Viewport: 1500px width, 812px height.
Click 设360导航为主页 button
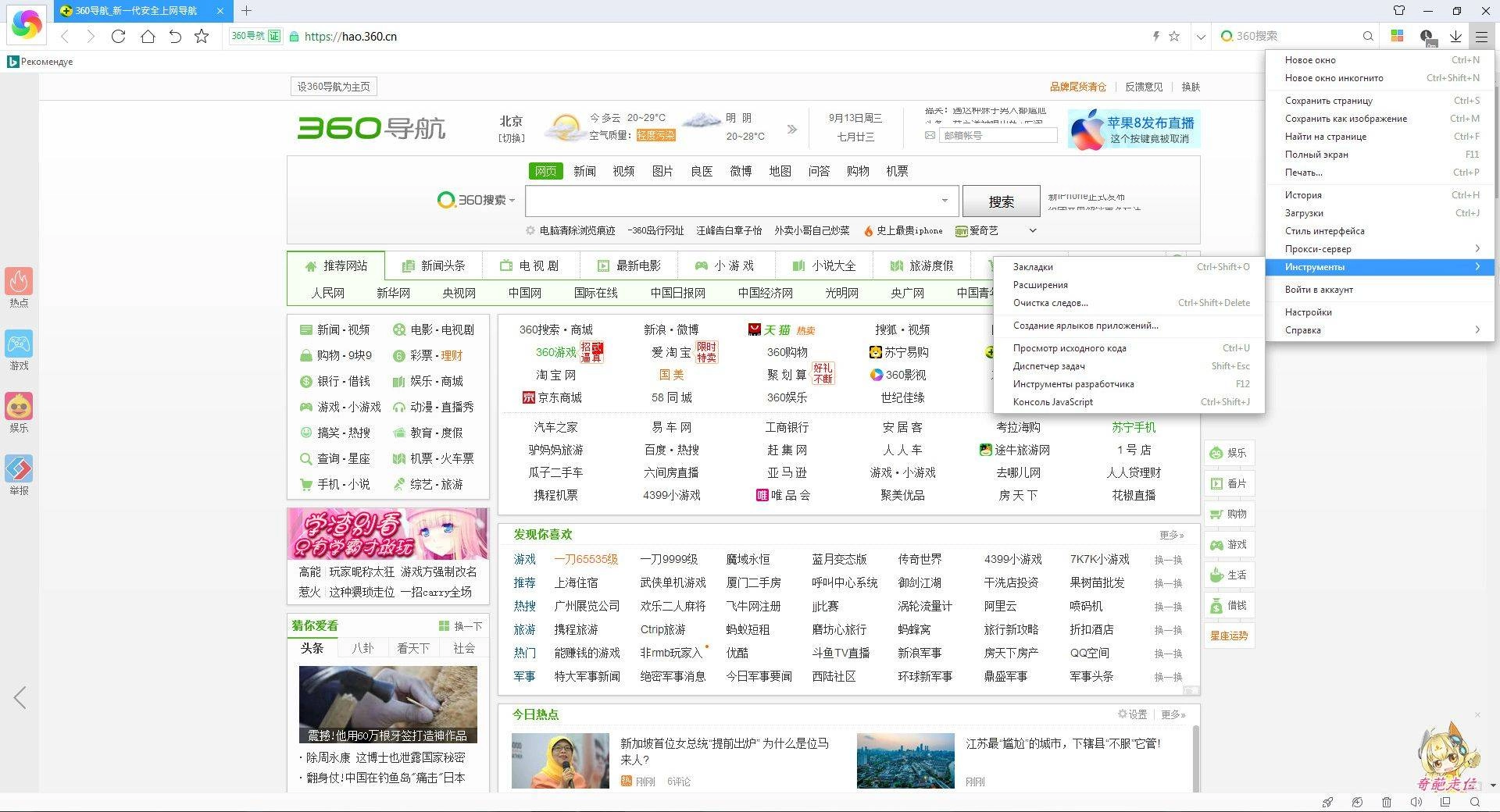click(x=334, y=87)
